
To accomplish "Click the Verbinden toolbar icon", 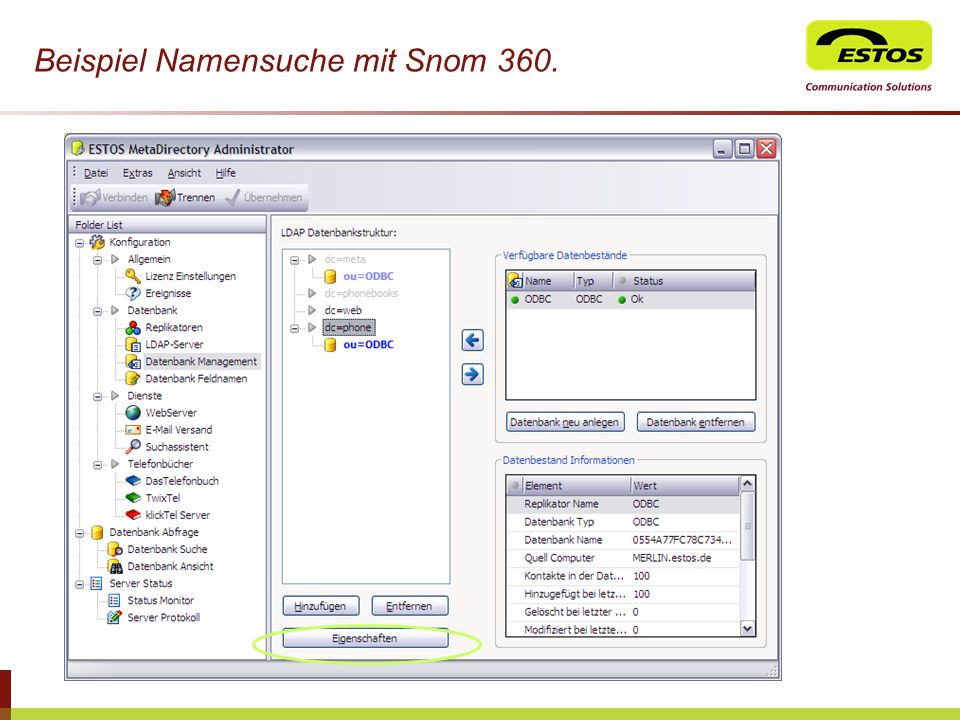I will tap(90, 197).
